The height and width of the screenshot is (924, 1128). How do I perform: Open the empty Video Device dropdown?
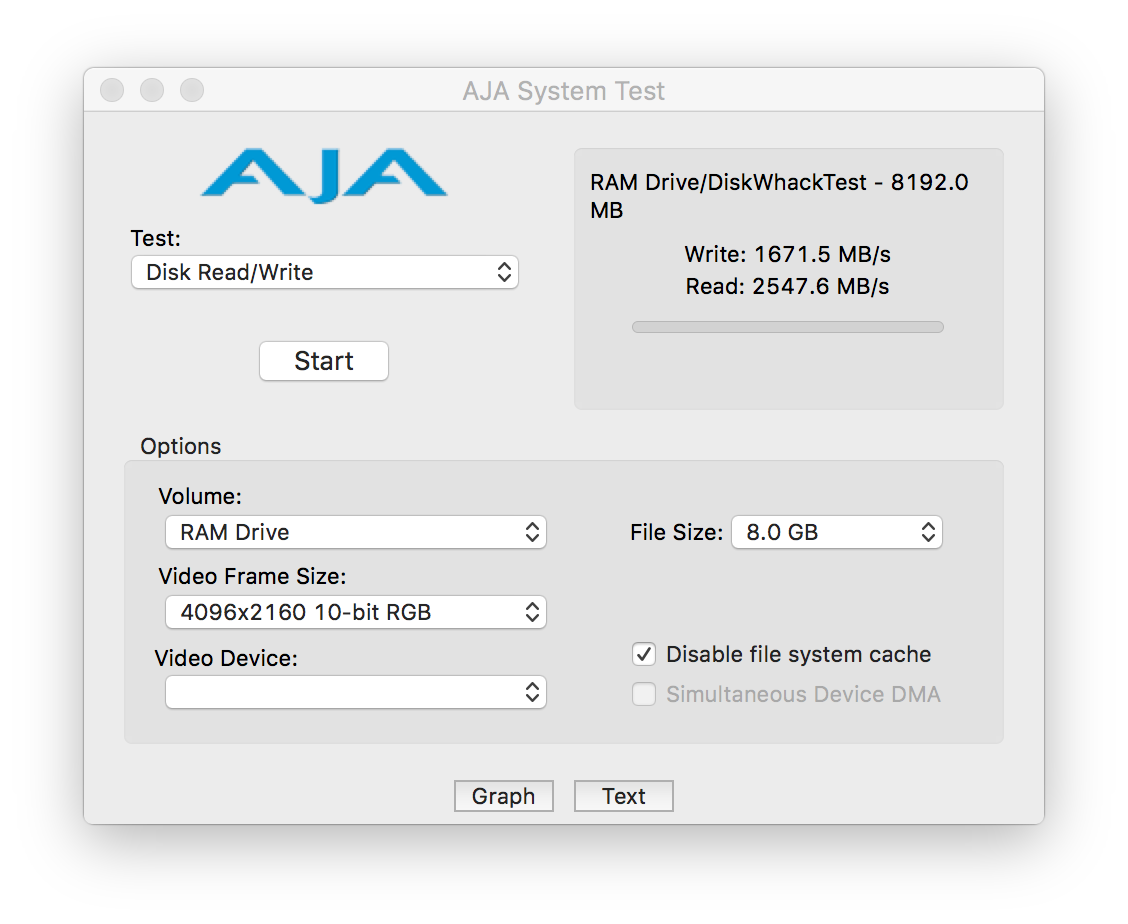pos(355,692)
